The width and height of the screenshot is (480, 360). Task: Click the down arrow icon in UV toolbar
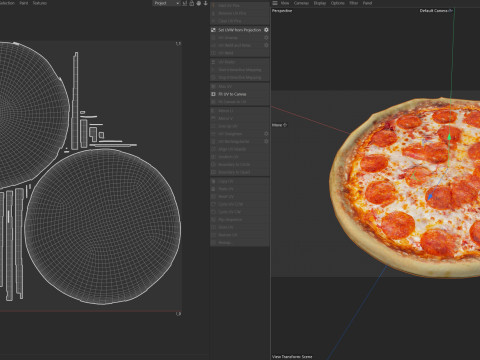pyautogui.click(x=205, y=3)
